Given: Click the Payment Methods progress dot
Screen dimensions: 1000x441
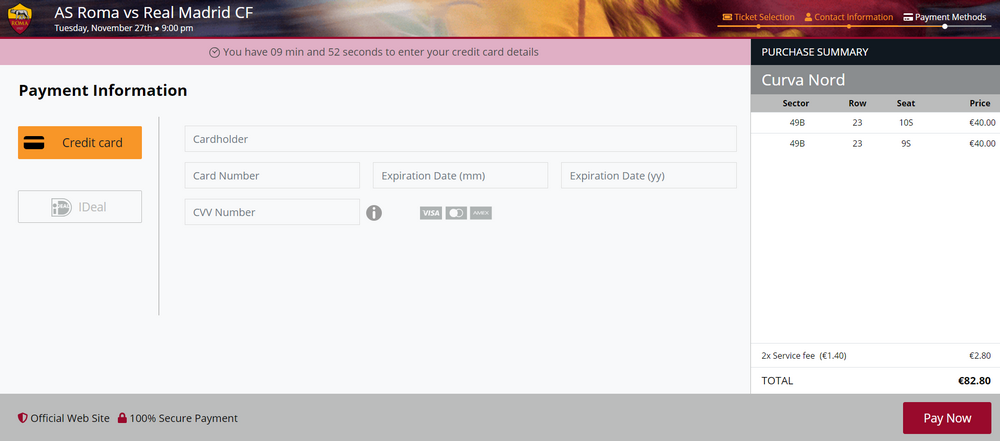Looking at the screenshot, I should (x=945, y=26).
